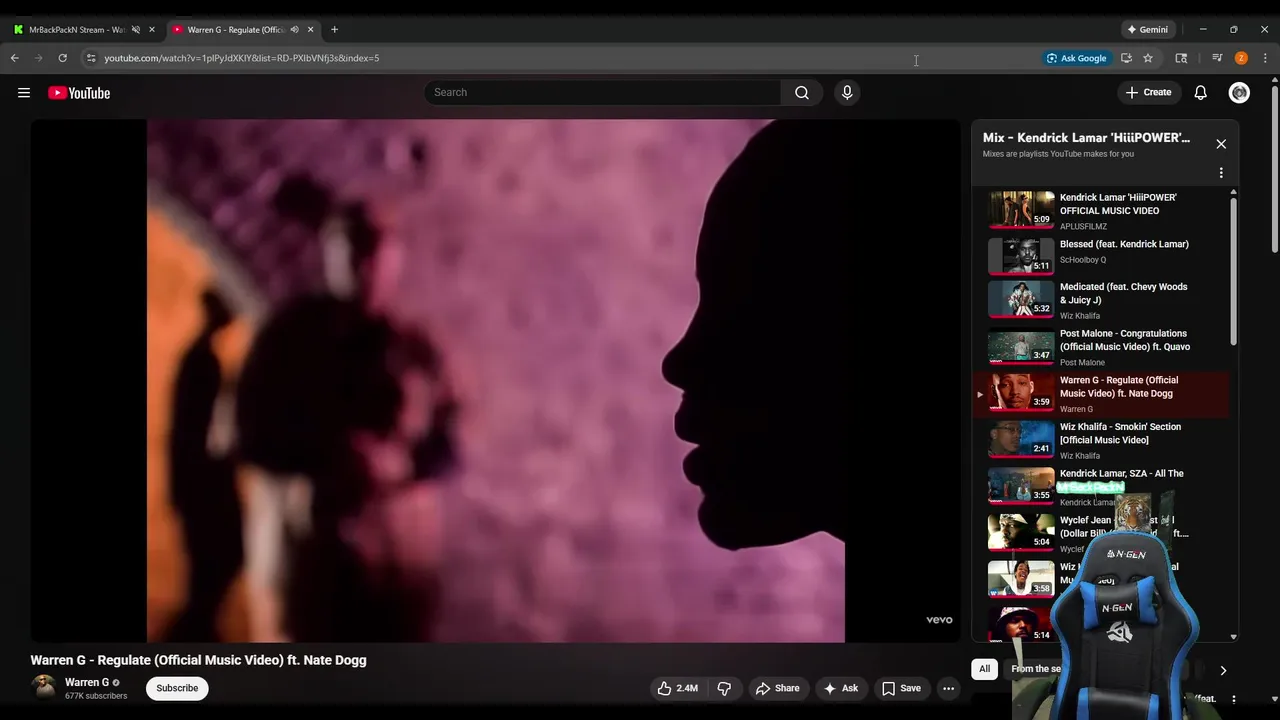This screenshot has width=1280, height=720.
Task: Dislike the video with thumbs down
Action: pos(724,688)
